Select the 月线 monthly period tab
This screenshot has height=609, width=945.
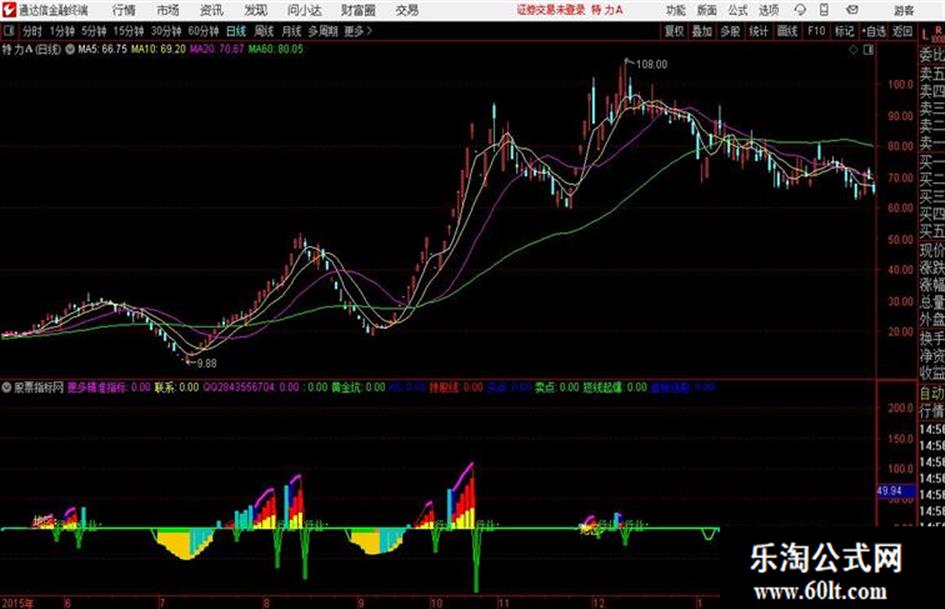tap(292, 31)
